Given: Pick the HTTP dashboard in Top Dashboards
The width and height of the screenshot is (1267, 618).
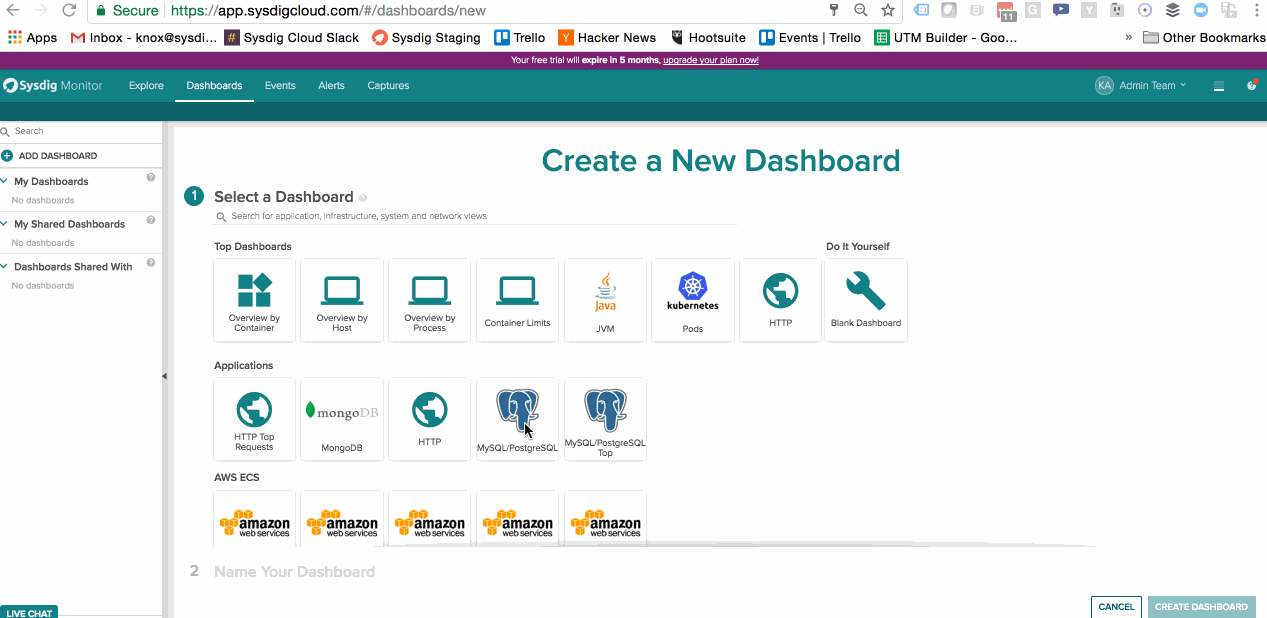Looking at the screenshot, I should [781, 300].
